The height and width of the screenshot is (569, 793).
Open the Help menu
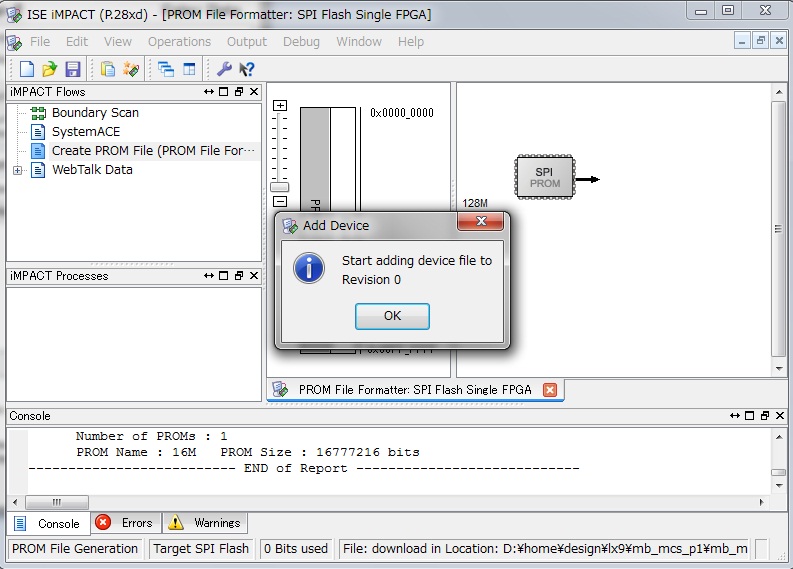click(411, 41)
